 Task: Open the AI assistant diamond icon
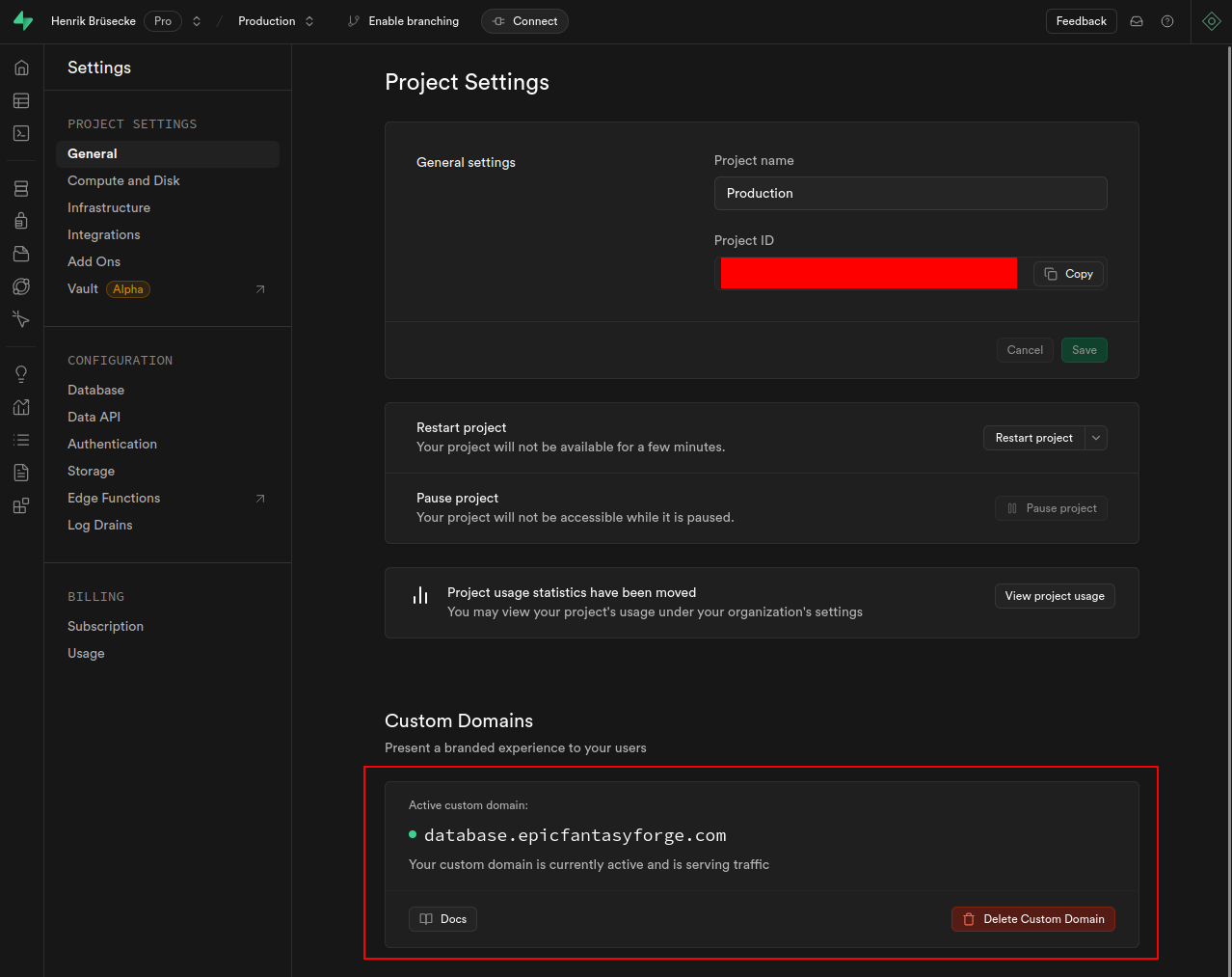pyautogui.click(x=1212, y=21)
